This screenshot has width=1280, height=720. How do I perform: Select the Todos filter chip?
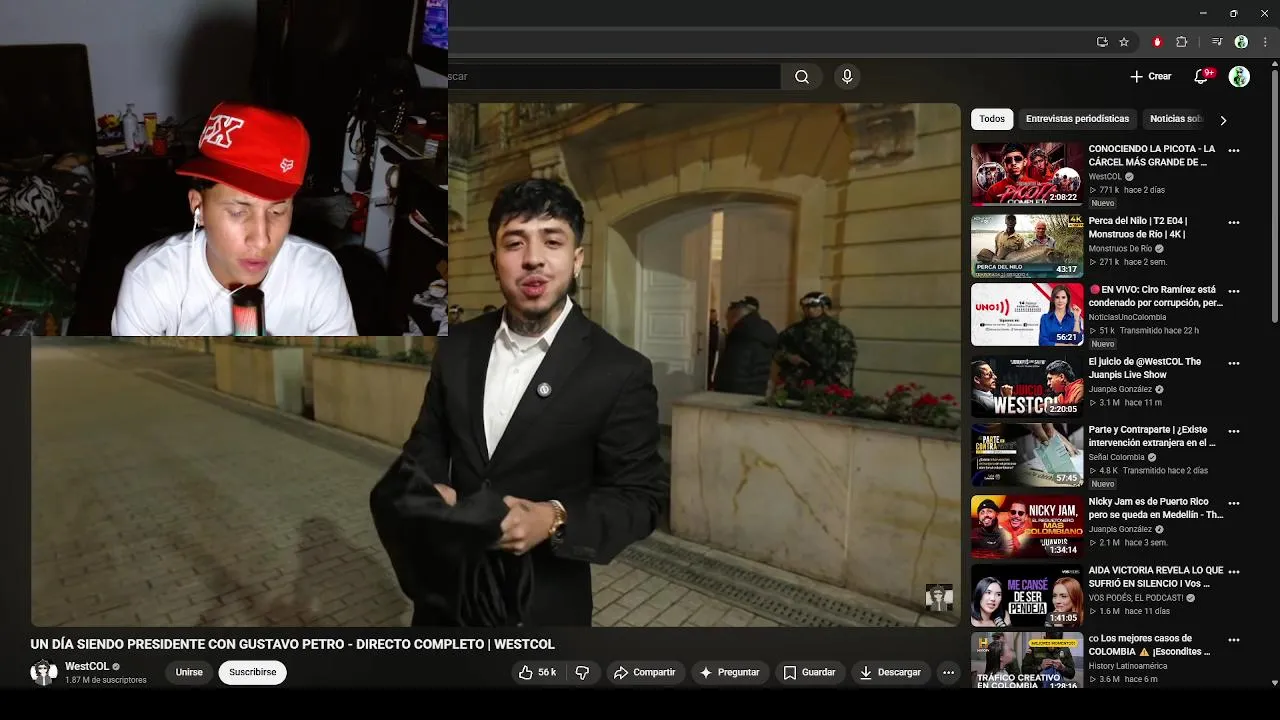tap(992, 119)
